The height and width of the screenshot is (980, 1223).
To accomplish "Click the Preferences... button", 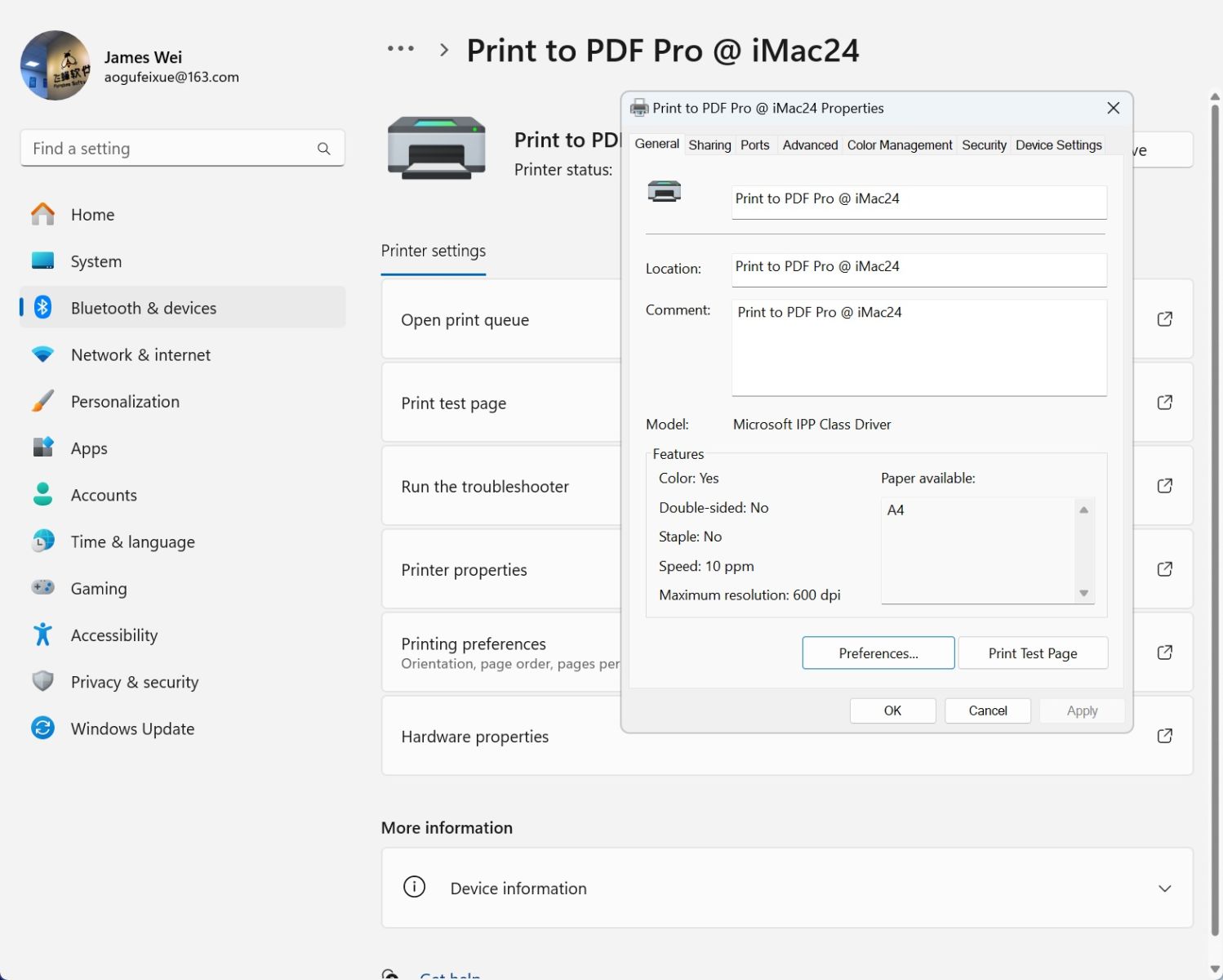I will point(878,653).
